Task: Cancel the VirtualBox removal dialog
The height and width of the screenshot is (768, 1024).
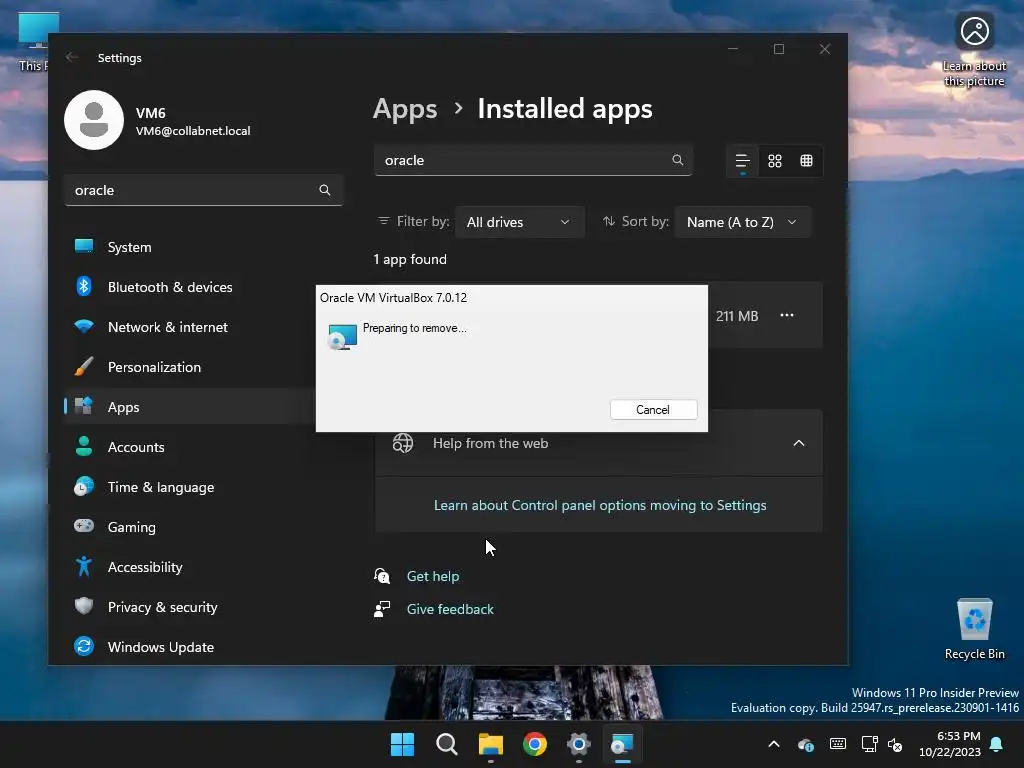Action: [653, 409]
